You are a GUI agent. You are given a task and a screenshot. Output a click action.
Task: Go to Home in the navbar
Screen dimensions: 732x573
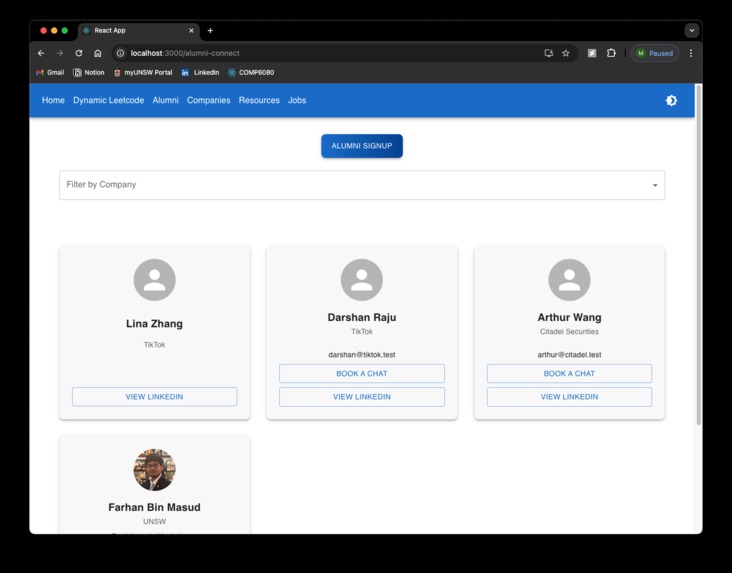tap(53, 100)
